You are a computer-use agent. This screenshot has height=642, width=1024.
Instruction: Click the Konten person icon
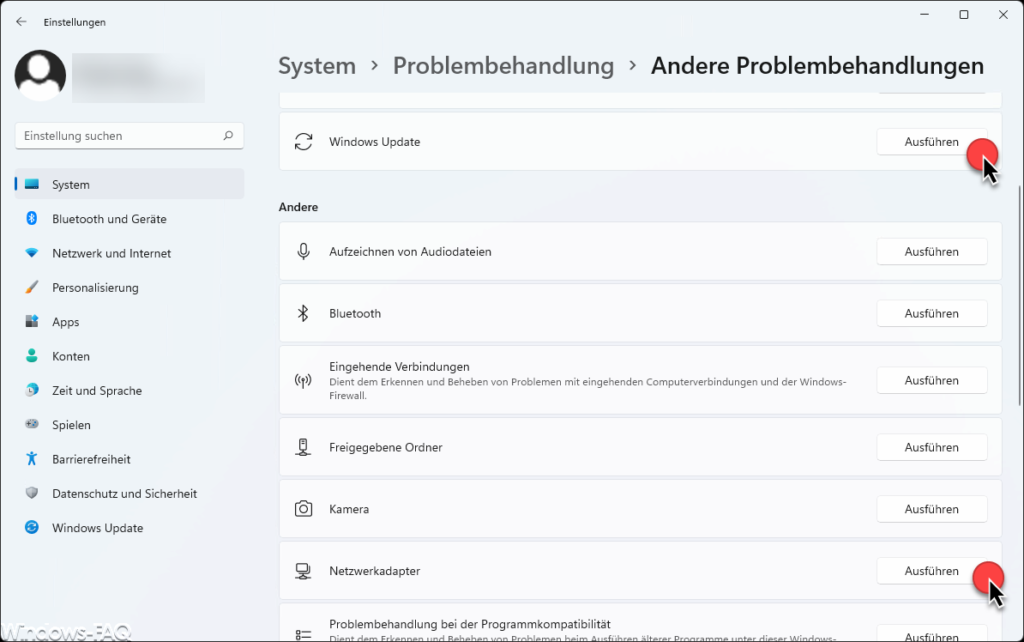point(31,355)
